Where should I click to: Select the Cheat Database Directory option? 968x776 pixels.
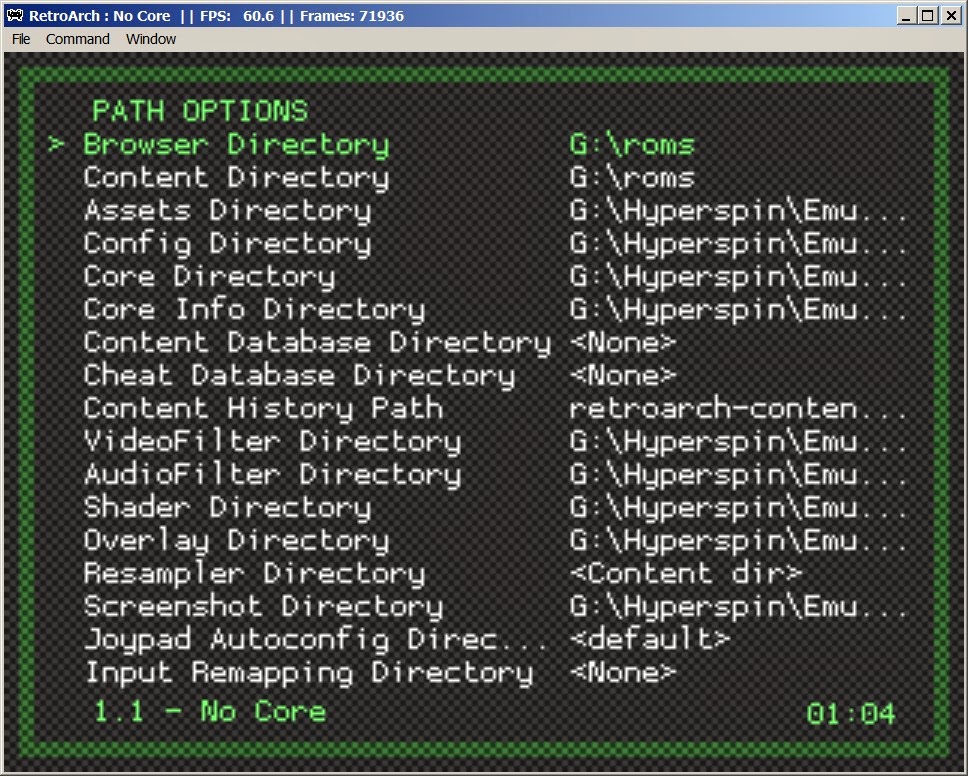[x=299, y=375]
